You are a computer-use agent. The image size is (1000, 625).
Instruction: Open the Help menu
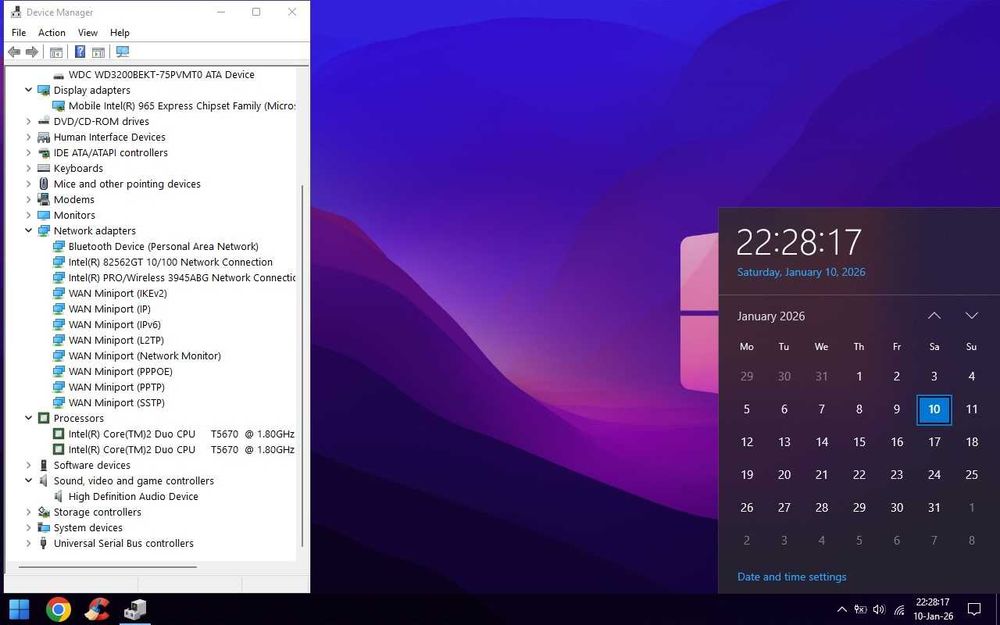click(x=120, y=33)
